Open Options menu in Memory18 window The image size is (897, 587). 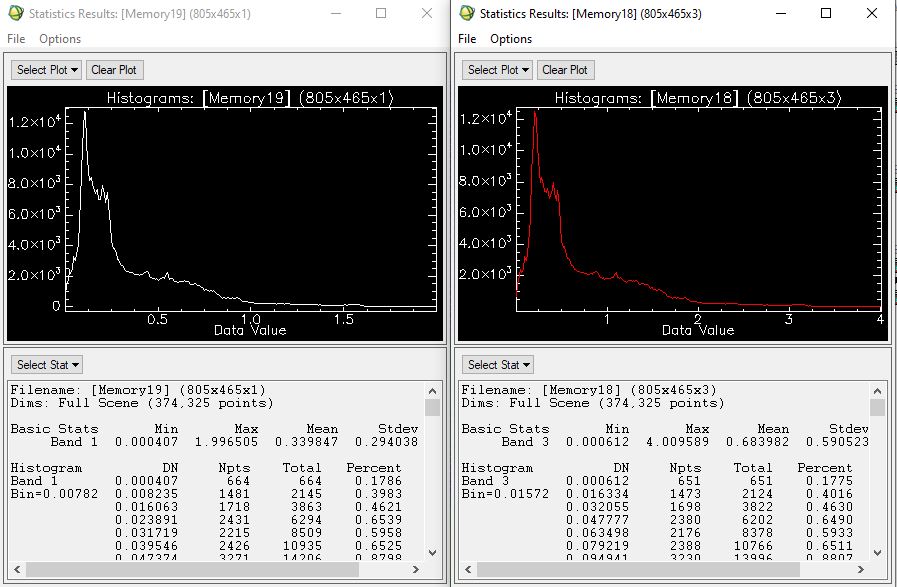pyautogui.click(x=511, y=39)
